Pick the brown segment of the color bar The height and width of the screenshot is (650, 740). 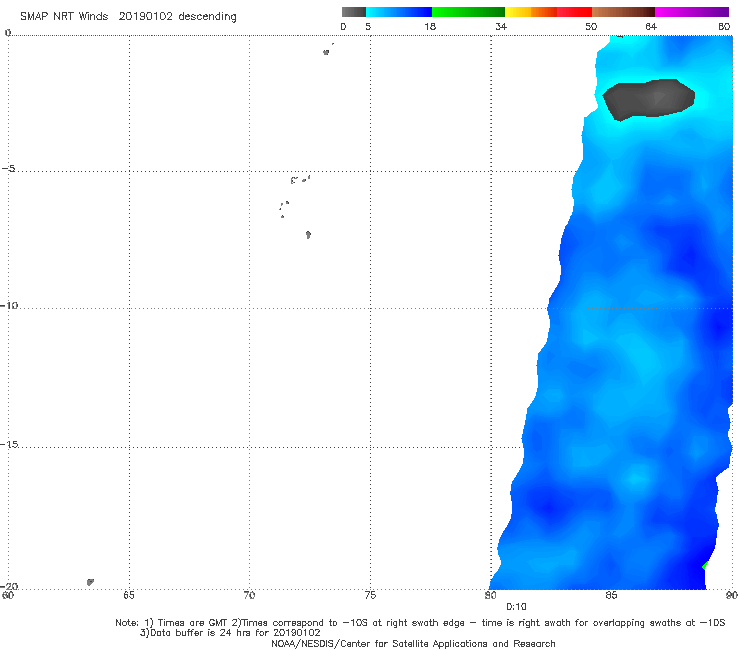623,12
